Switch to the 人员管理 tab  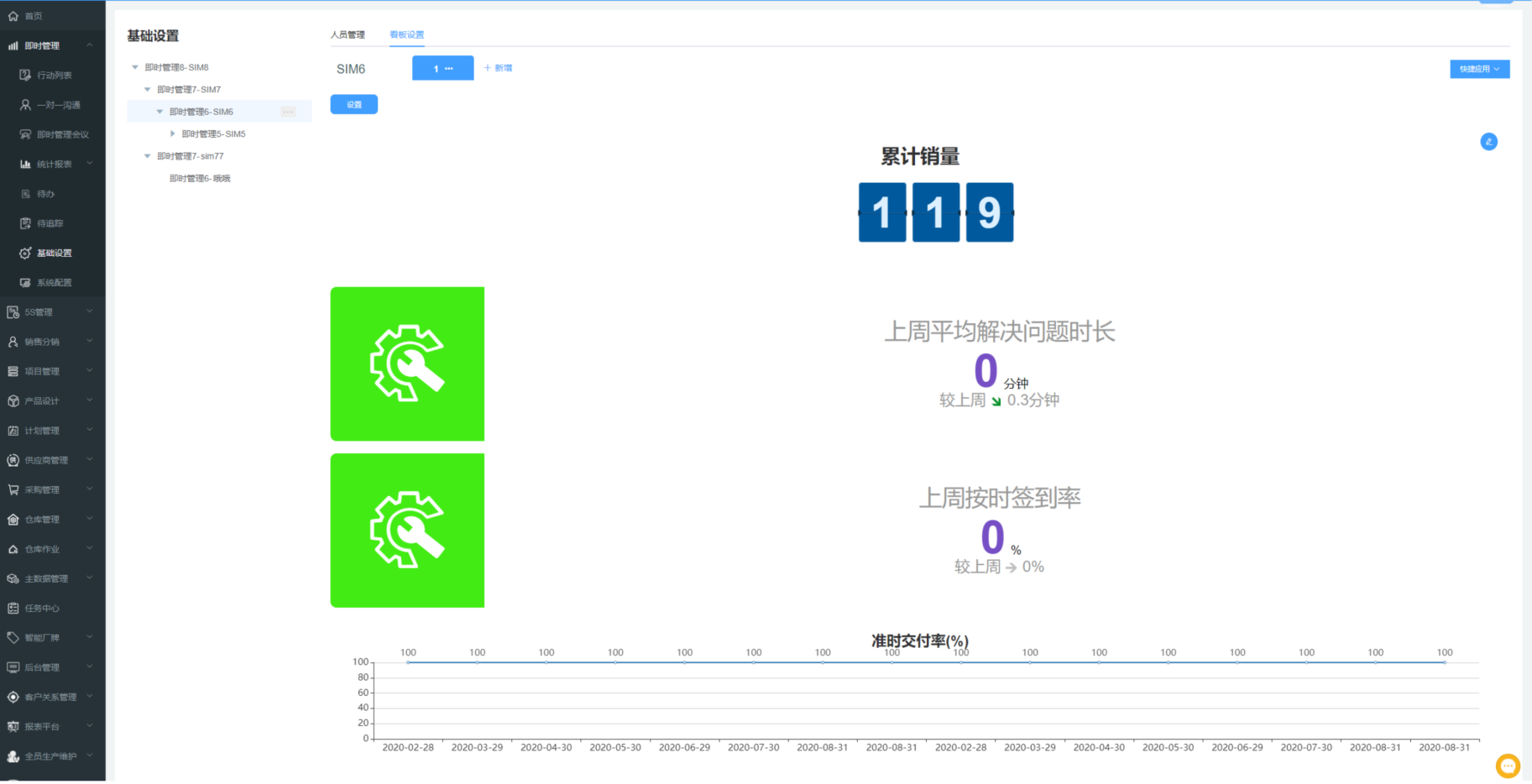pos(348,35)
